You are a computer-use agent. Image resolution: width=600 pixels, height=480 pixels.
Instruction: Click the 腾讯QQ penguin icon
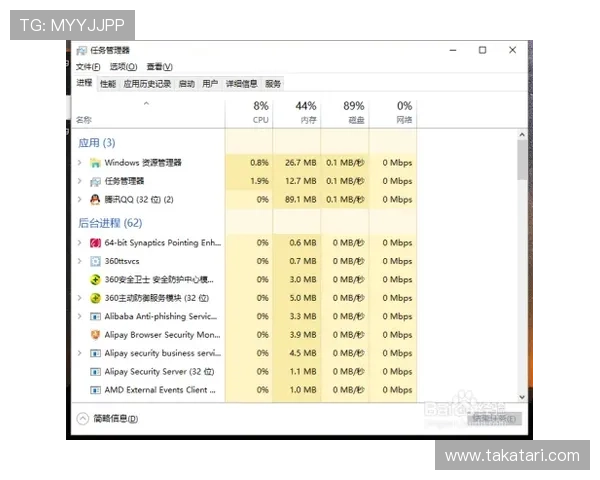pyautogui.click(x=95, y=199)
